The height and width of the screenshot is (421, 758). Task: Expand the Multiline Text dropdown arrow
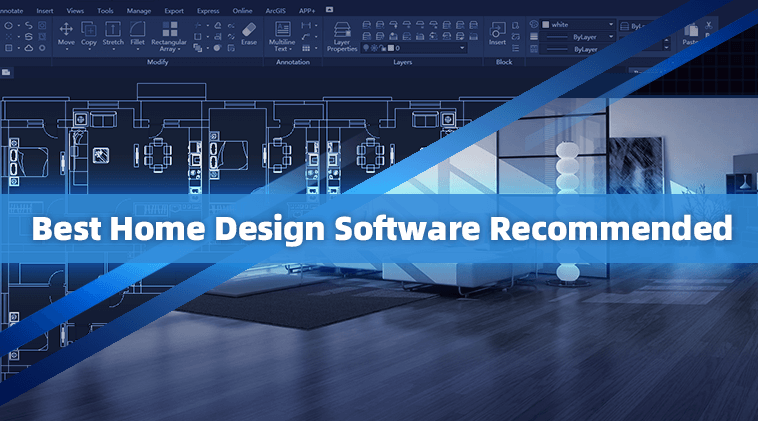pos(291,49)
